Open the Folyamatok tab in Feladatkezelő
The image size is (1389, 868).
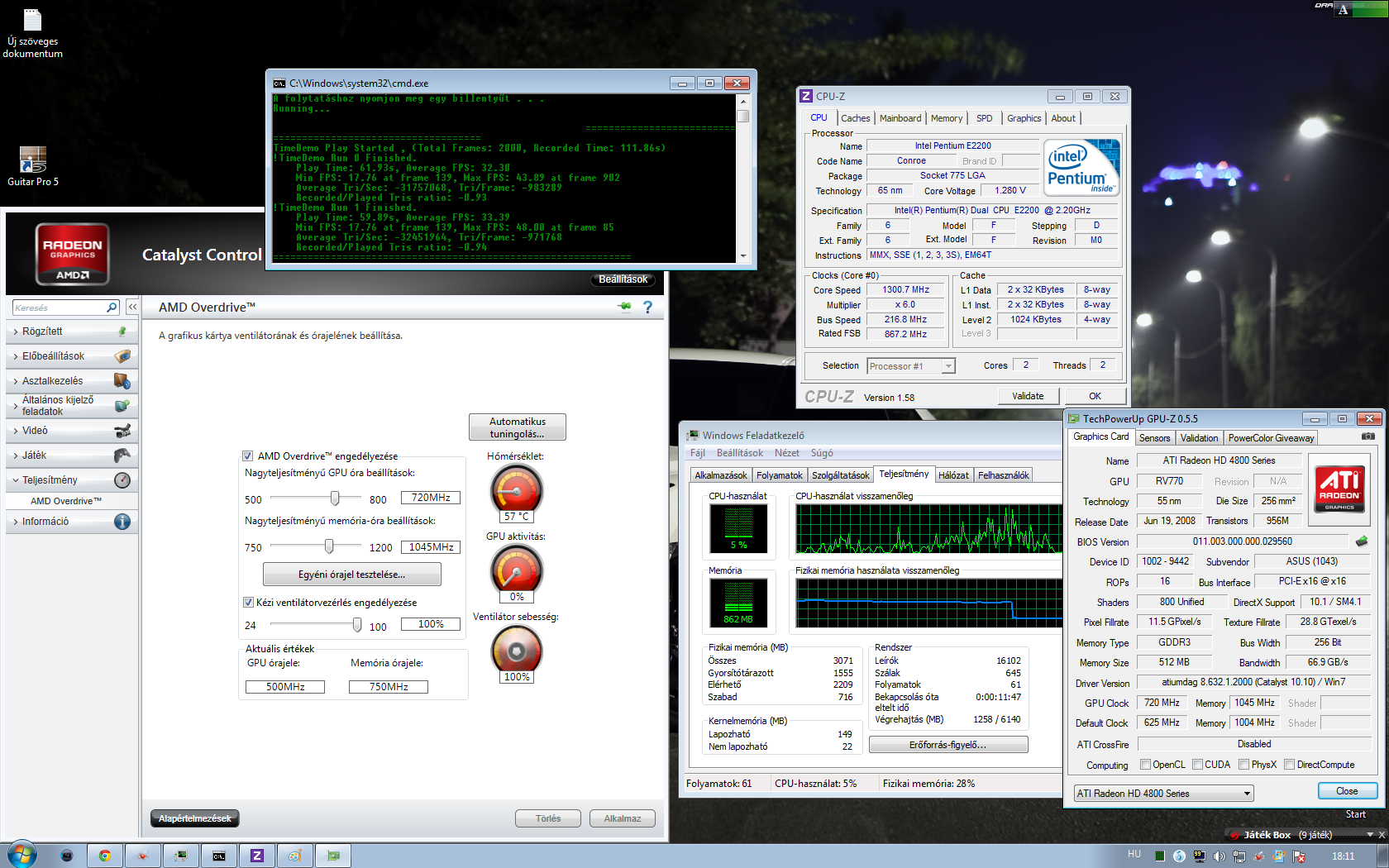(779, 475)
